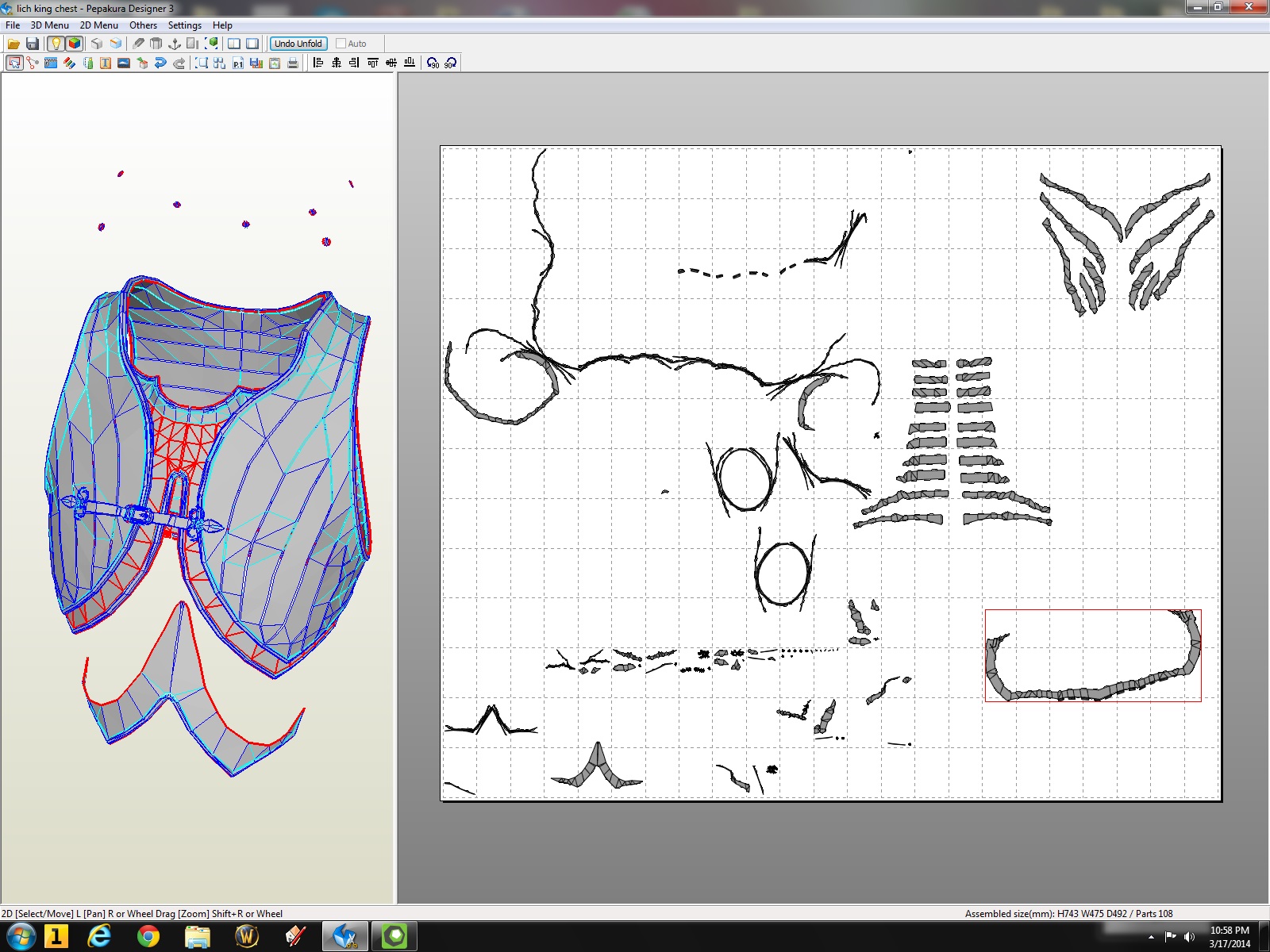Click the P.1 page settings icon

pyautogui.click(x=238, y=63)
